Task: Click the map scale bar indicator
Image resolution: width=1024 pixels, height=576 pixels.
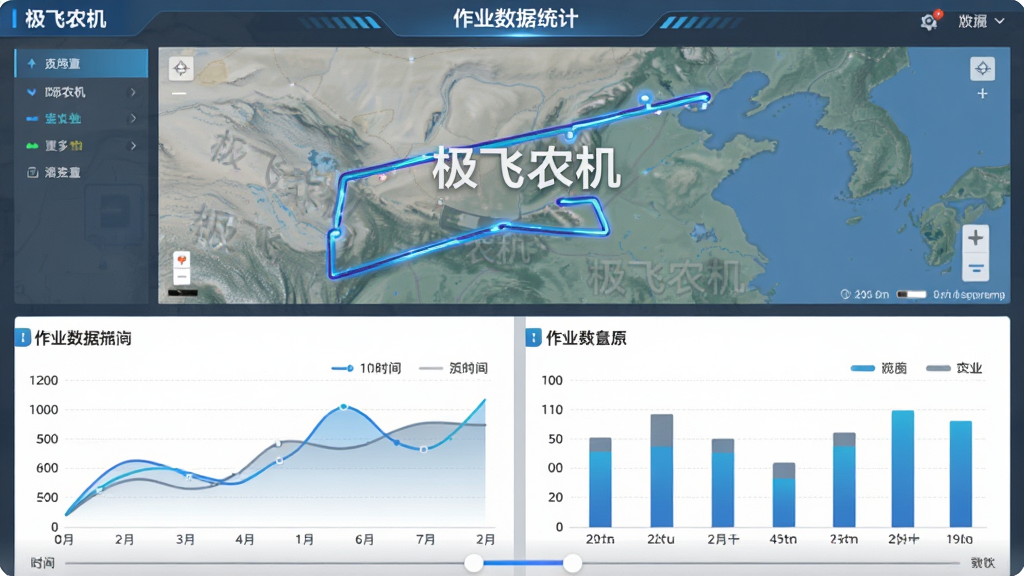Action: [911, 295]
